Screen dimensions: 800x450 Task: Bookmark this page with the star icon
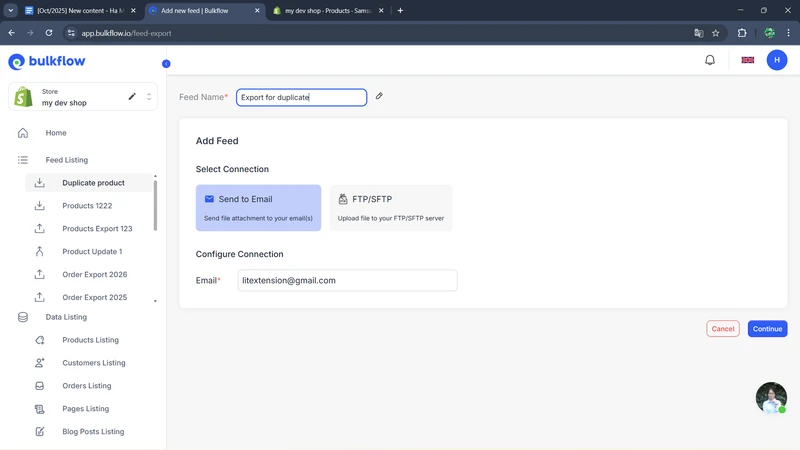(x=715, y=33)
